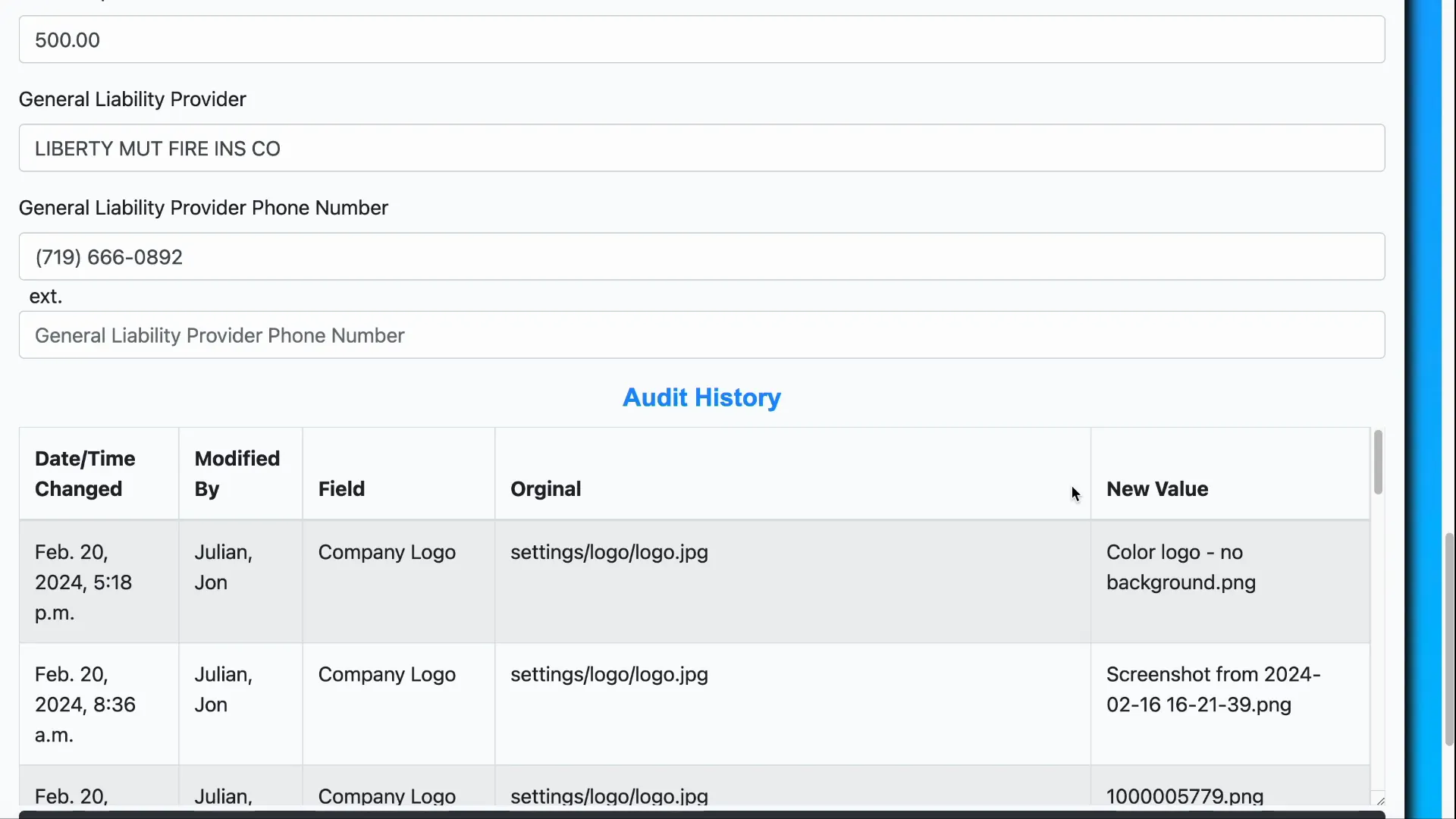The height and width of the screenshot is (819, 1456).
Task: Click the table resize handle at bottom right
Action: [x=1379, y=799]
